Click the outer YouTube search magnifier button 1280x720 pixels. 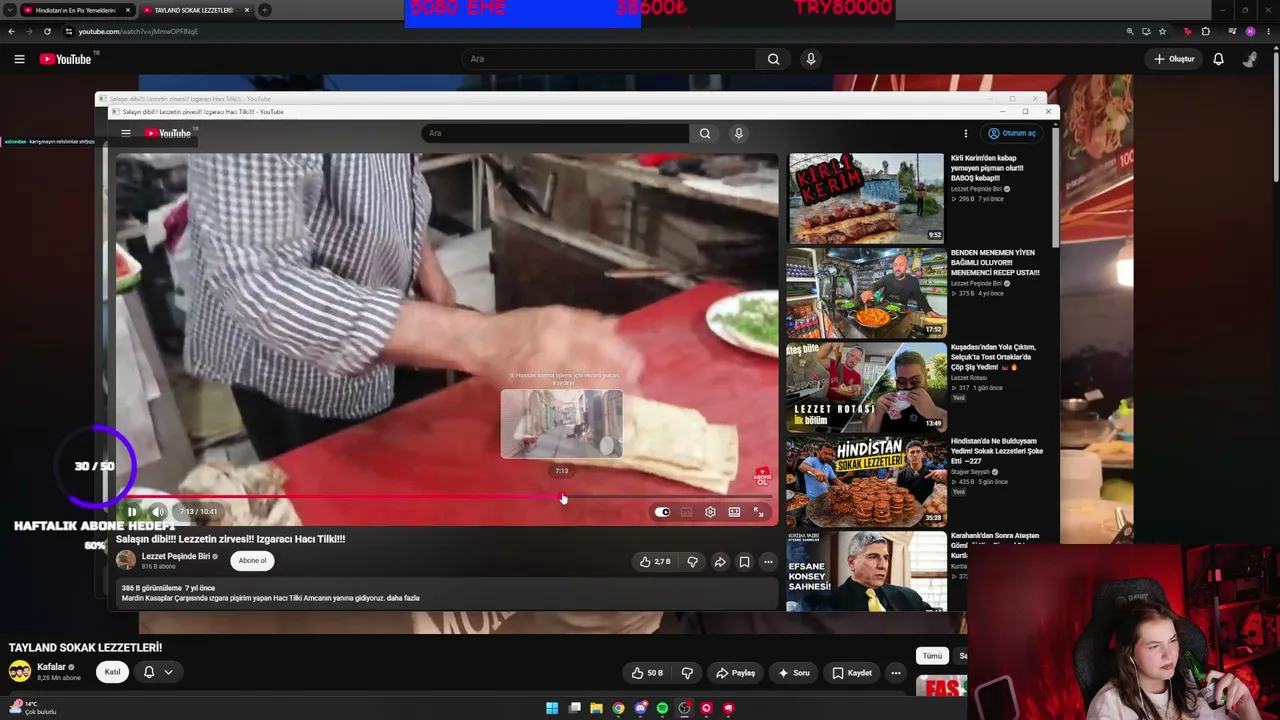pos(773,59)
